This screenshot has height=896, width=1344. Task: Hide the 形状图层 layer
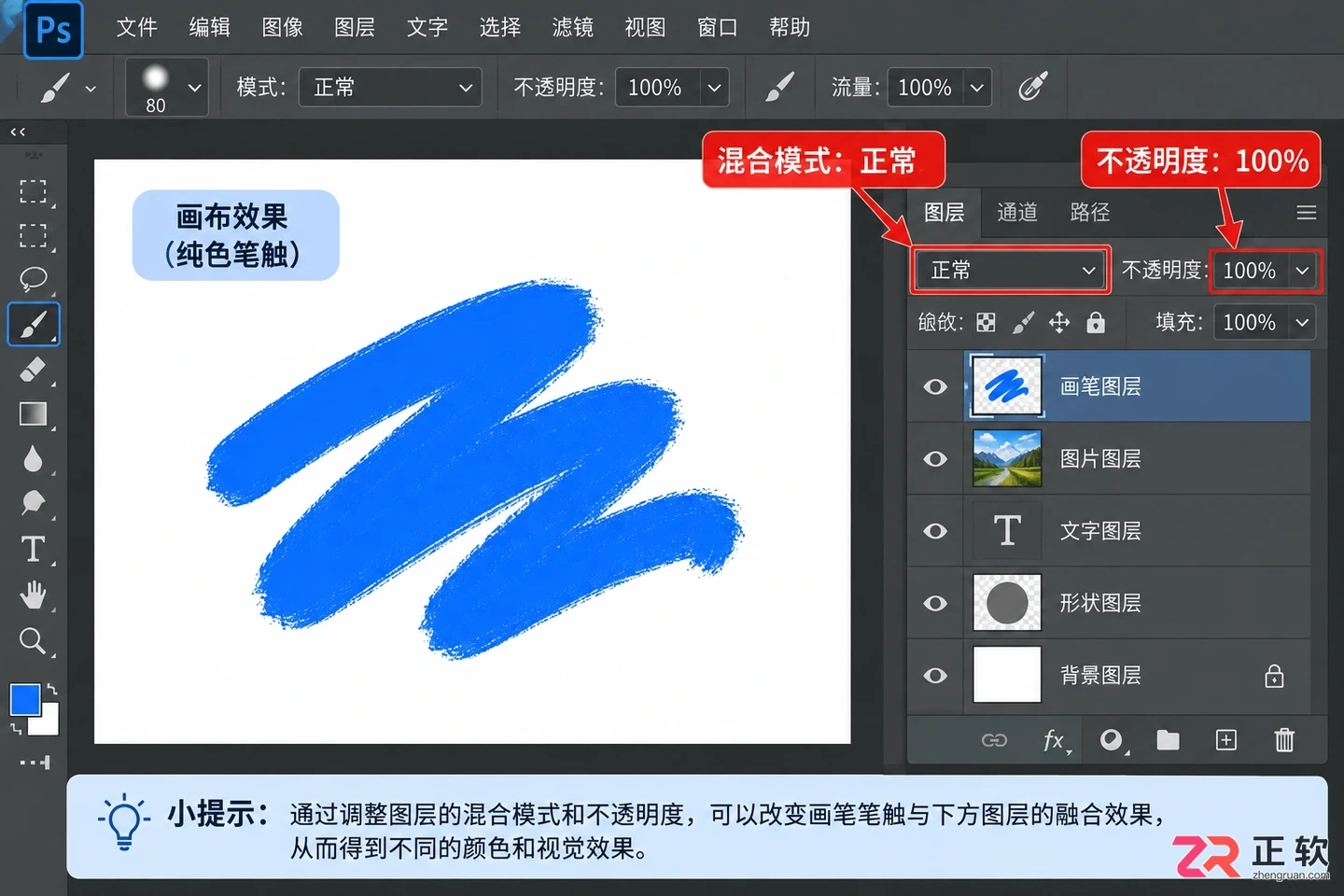coord(935,603)
